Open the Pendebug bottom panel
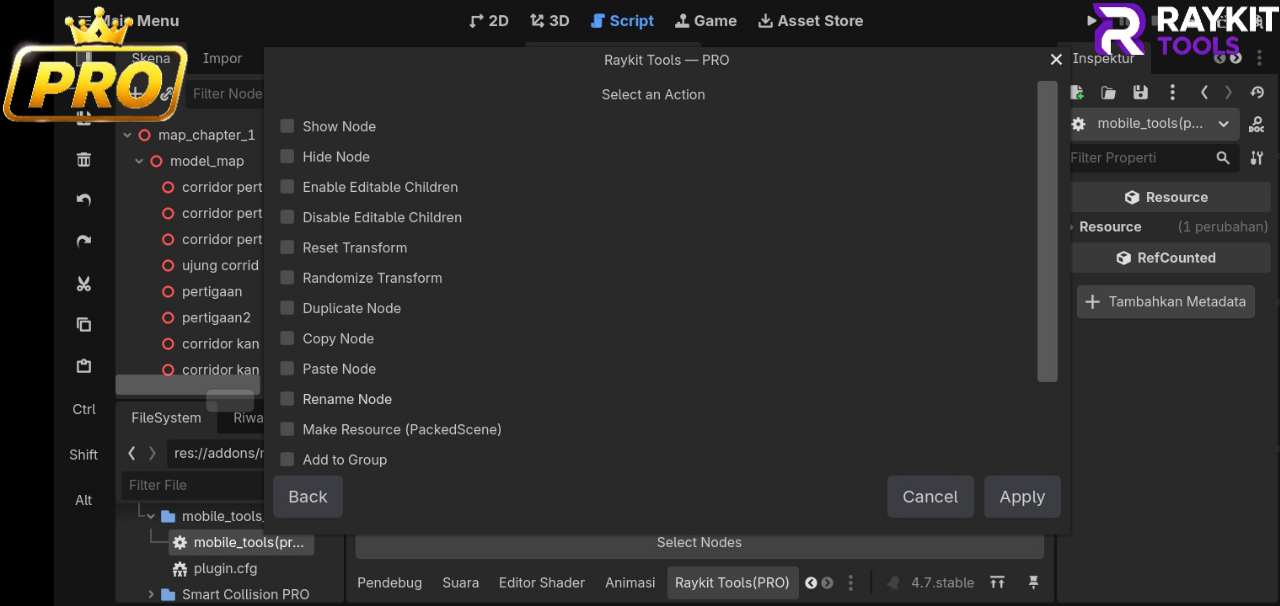Viewport: 1280px width, 606px height. click(389, 583)
